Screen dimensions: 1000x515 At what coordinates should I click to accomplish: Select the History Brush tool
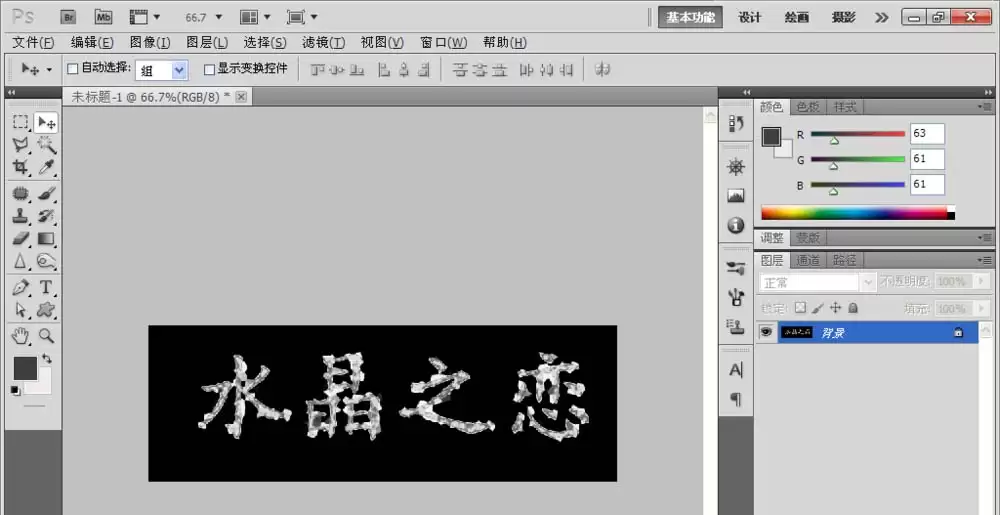46,215
